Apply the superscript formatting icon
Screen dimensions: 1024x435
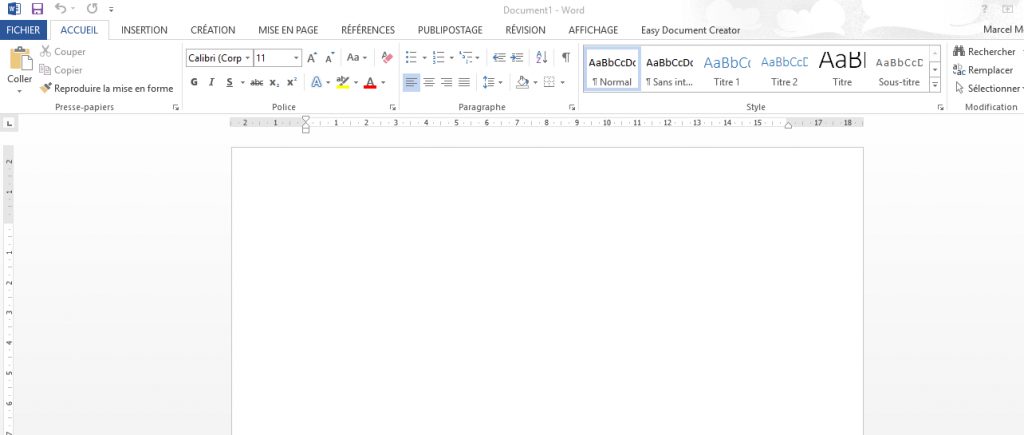[x=291, y=82]
